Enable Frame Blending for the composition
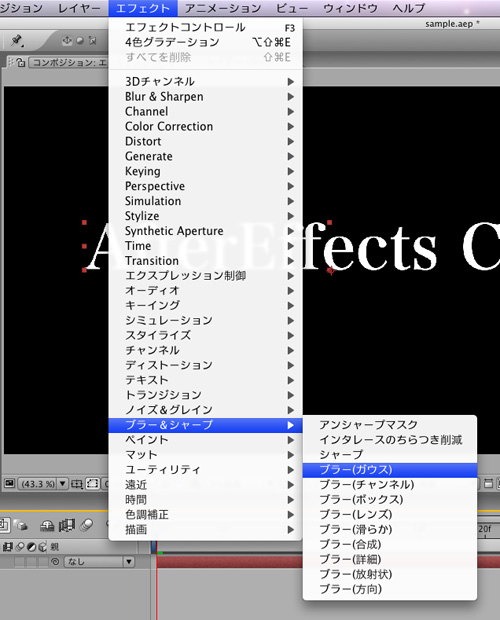Image resolution: width=500 pixels, height=620 pixels. coord(67,525)
